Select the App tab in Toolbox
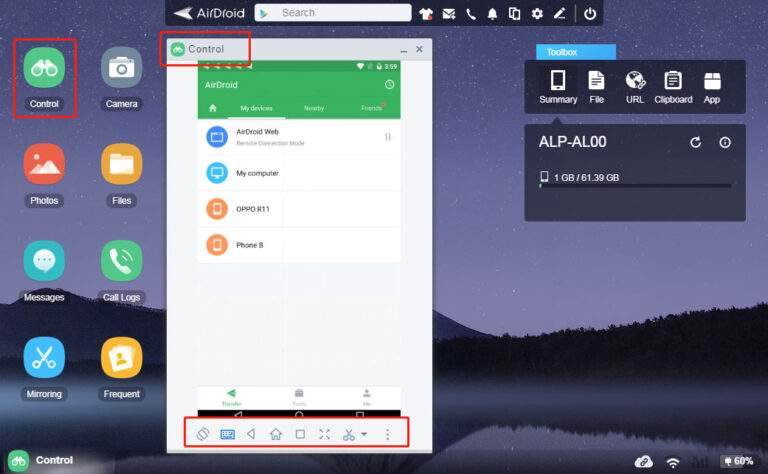 (x=712, y=87)
